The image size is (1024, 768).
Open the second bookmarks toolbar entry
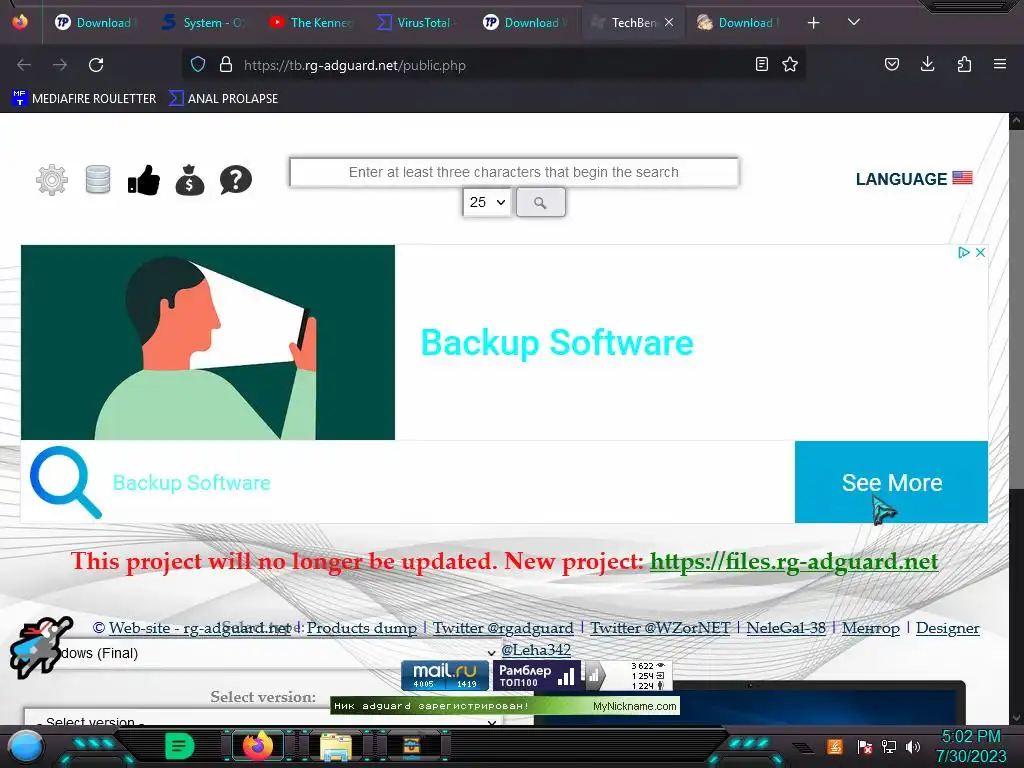223,99
